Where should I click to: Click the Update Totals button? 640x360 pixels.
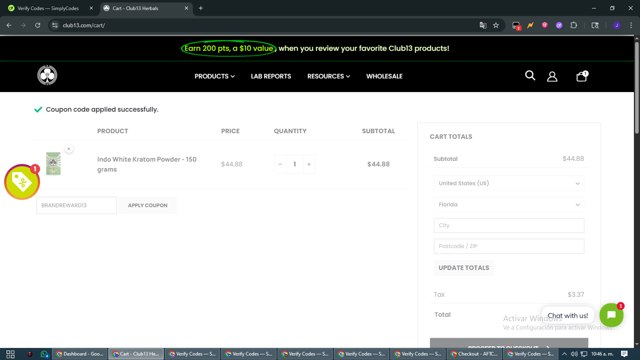coord(464,268)
